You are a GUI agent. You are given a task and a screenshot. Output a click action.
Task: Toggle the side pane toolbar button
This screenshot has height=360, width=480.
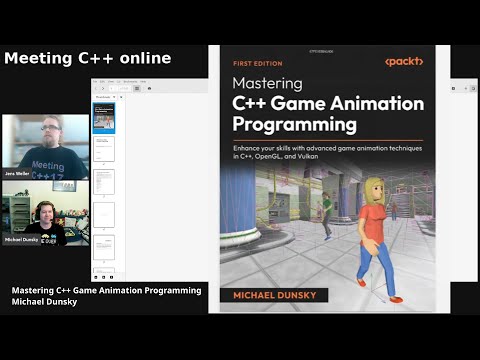click(x=137, y=88)
